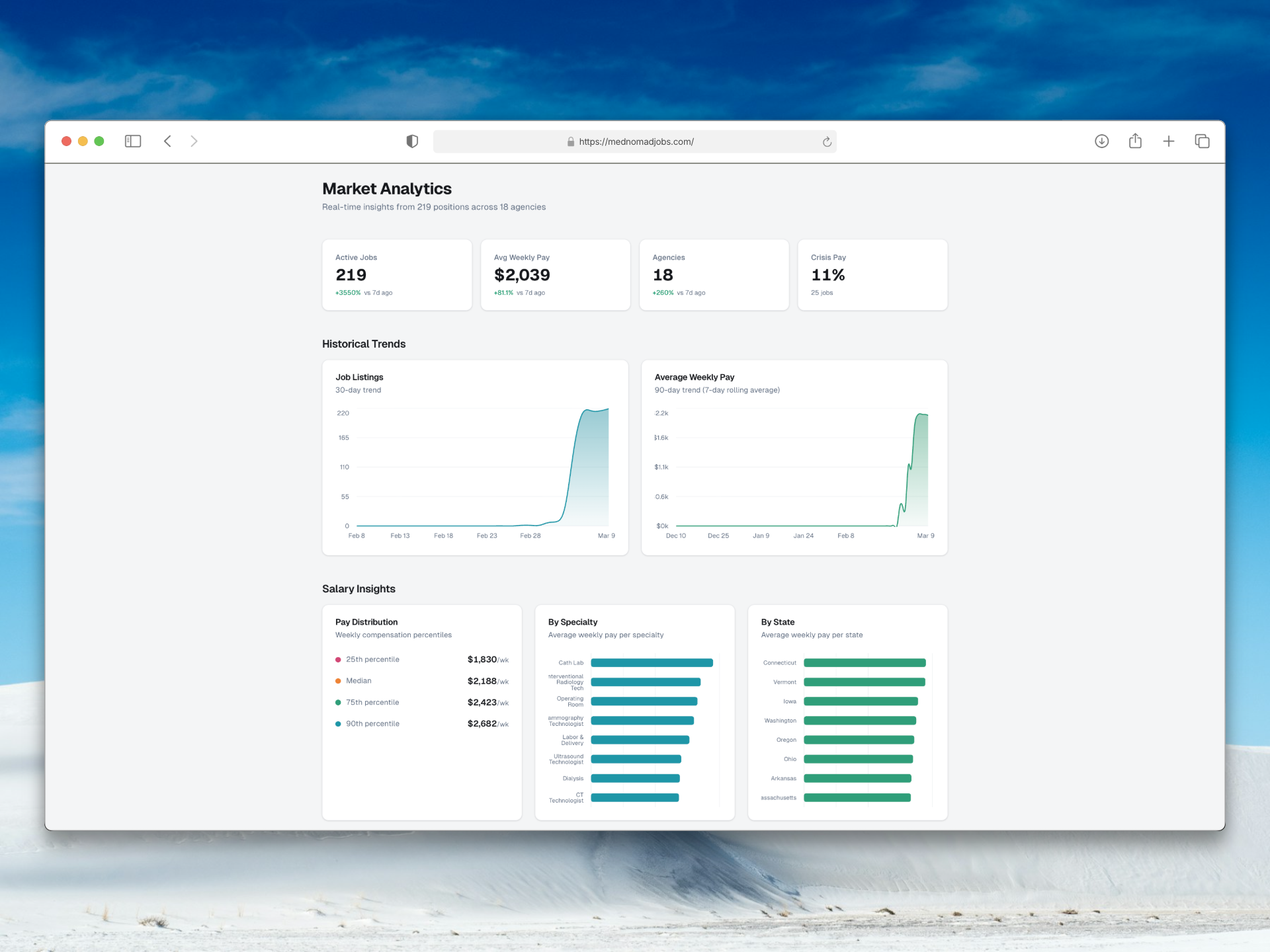Reload the page with the refresh icon

pyautogui.click(x=827, y=141)
